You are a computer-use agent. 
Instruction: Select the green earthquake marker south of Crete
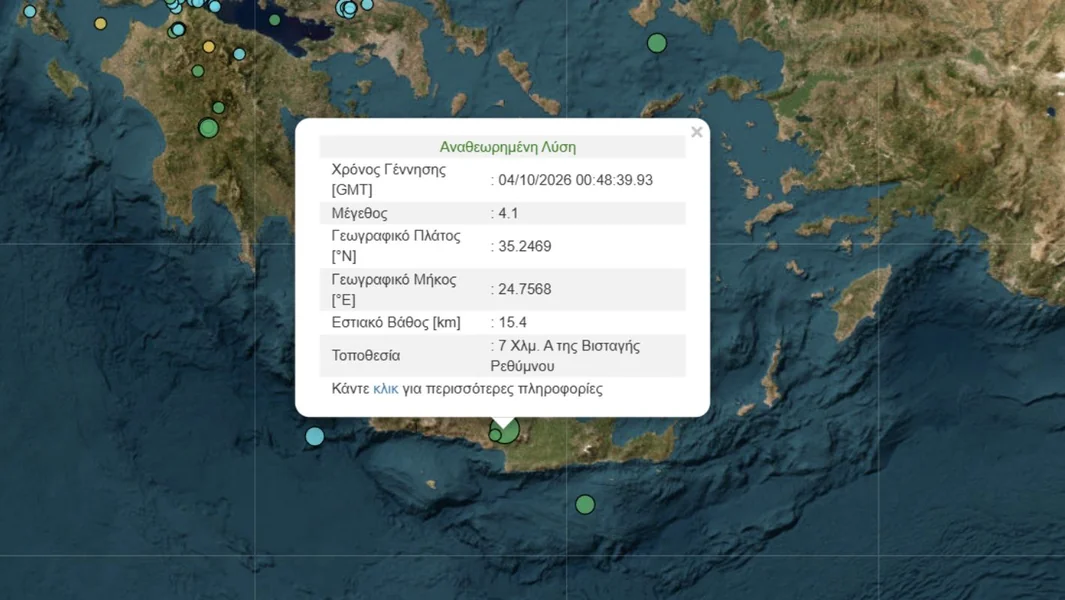pos(585,504)
